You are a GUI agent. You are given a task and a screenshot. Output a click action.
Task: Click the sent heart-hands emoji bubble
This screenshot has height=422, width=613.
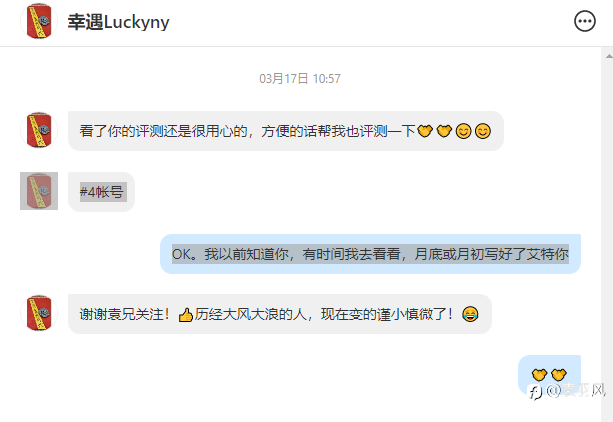tap(549, 374)
